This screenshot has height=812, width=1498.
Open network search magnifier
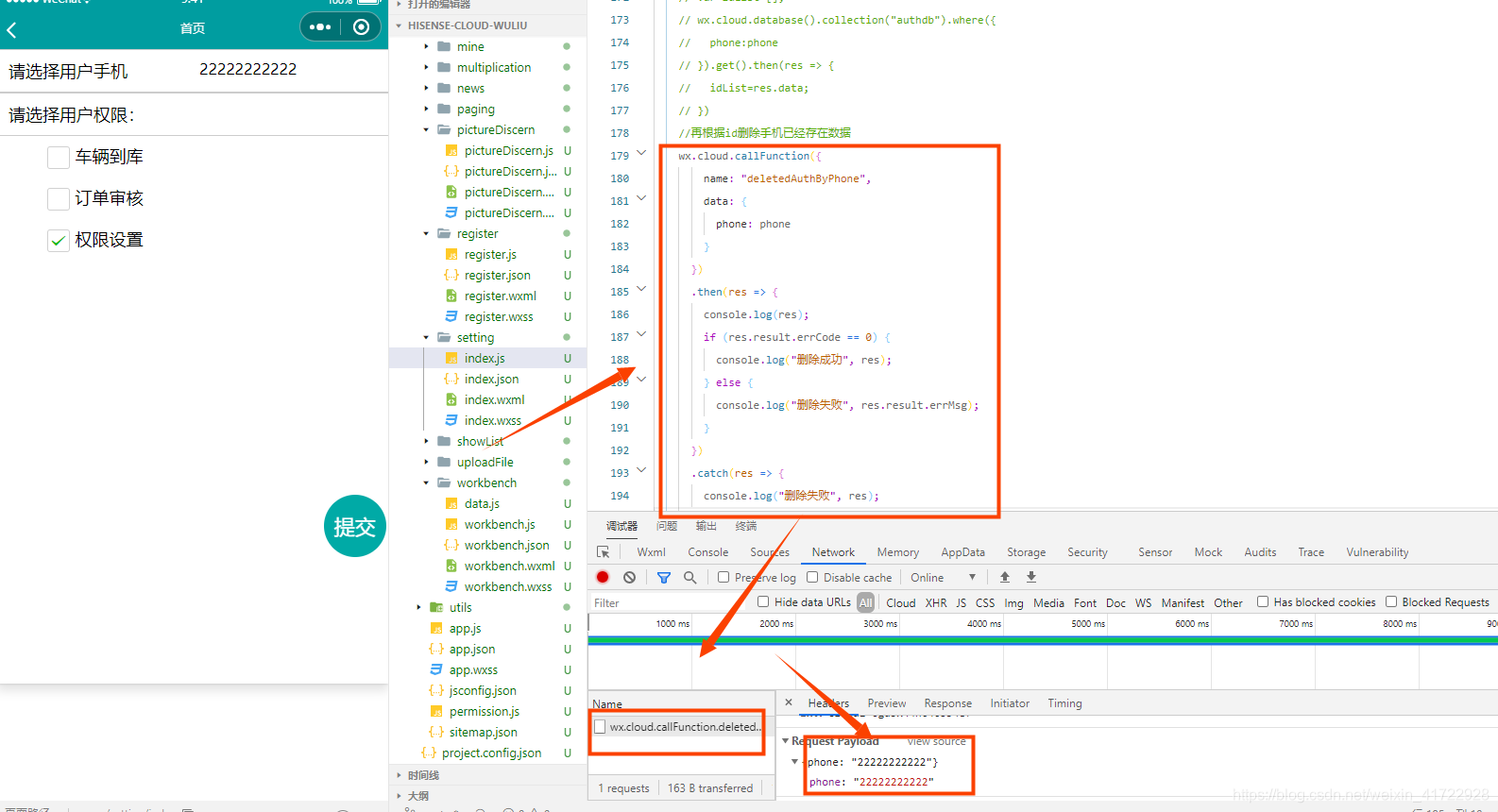pyautogui.click(x=689, y=577)
